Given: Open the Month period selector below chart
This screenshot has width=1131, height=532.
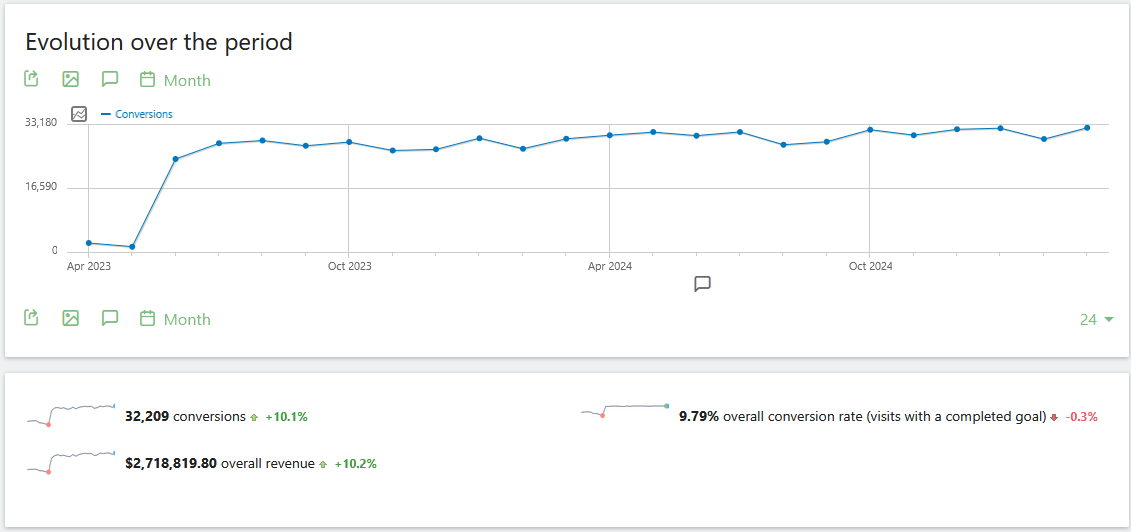Looking at the screenshot, I should (x=175, y=319).
